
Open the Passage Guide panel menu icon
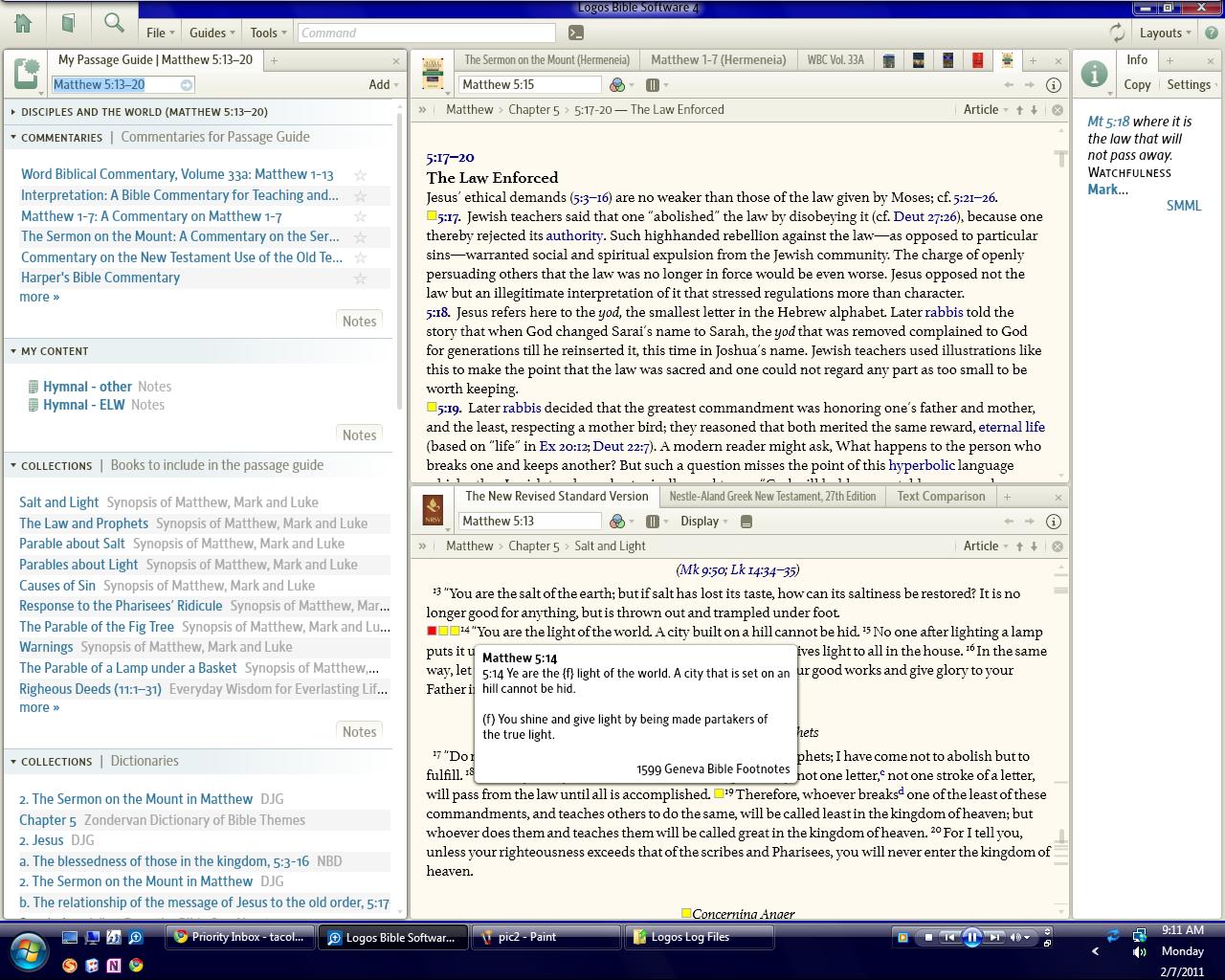pyautogui.click(x=28, y=74)
